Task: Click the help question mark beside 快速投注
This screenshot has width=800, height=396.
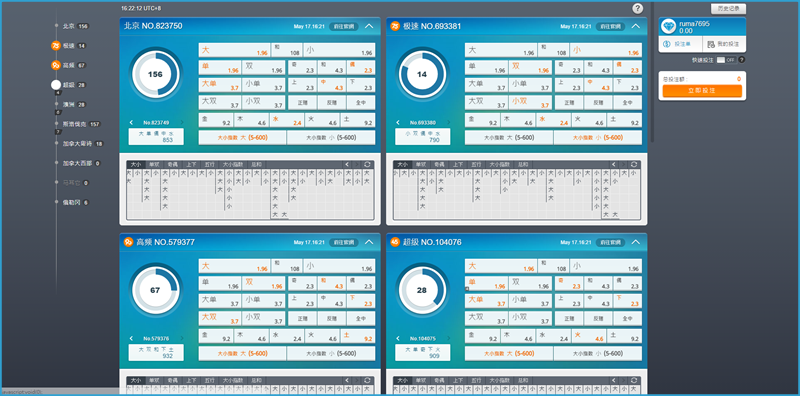Action: [x=742, y=60]
